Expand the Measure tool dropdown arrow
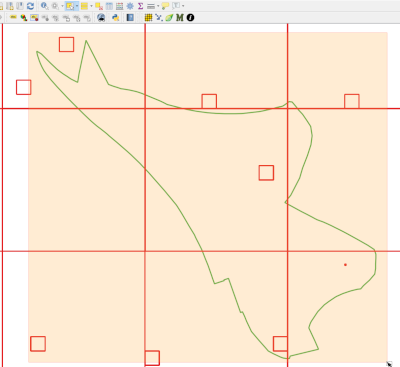Viewport: 400px width, 367px height. [x=158, y=6]
